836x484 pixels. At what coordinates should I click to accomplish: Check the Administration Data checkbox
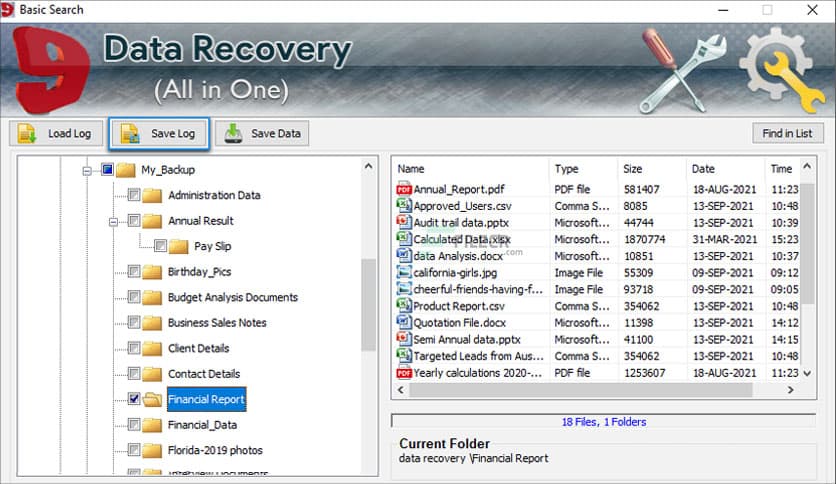[134, 195]
